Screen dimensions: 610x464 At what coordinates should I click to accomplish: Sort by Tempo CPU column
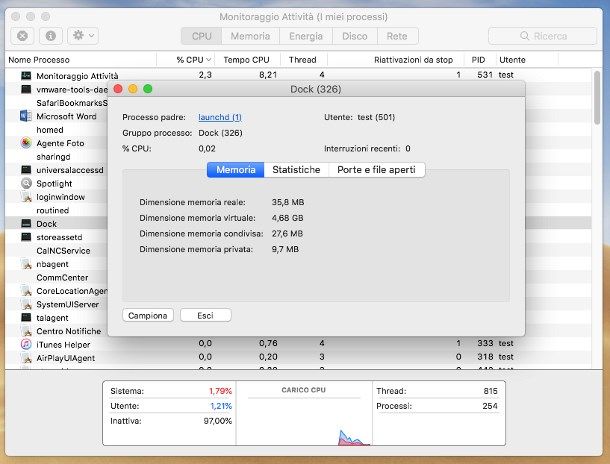tap(247, 60)
